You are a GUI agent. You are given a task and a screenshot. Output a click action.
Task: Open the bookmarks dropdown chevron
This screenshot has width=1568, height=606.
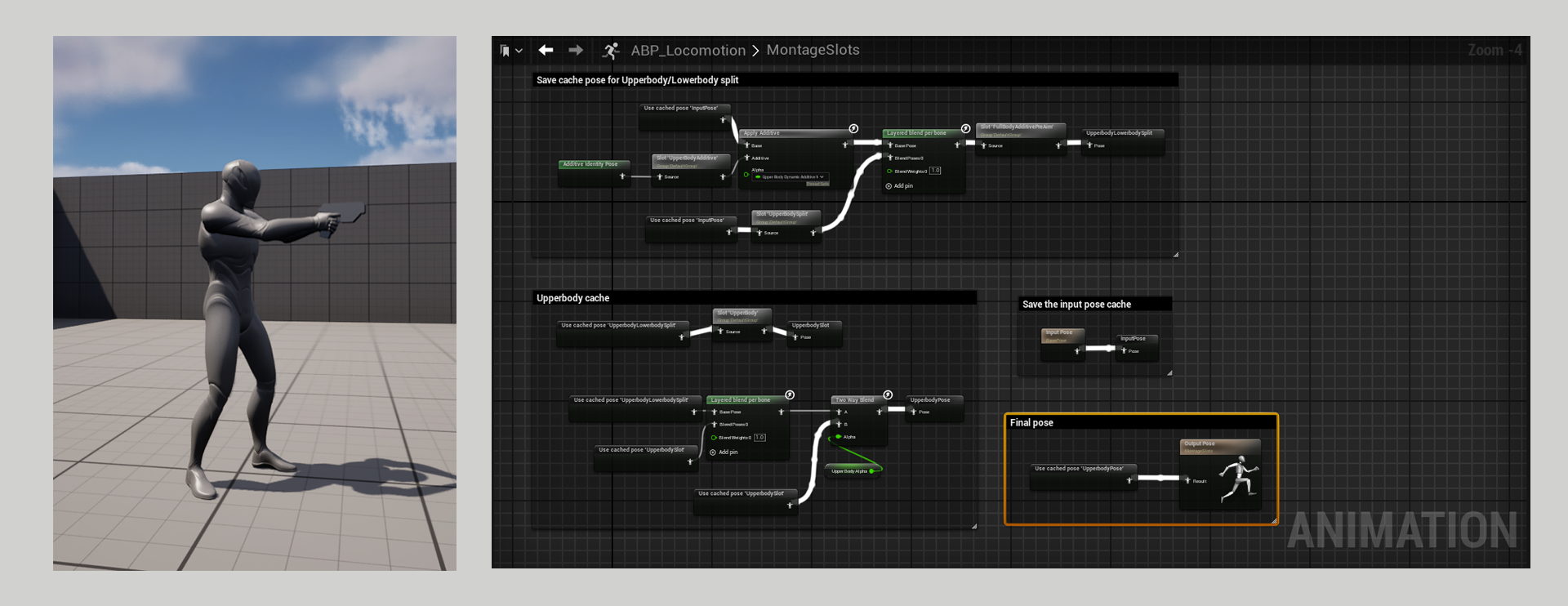tap(519, 51)
